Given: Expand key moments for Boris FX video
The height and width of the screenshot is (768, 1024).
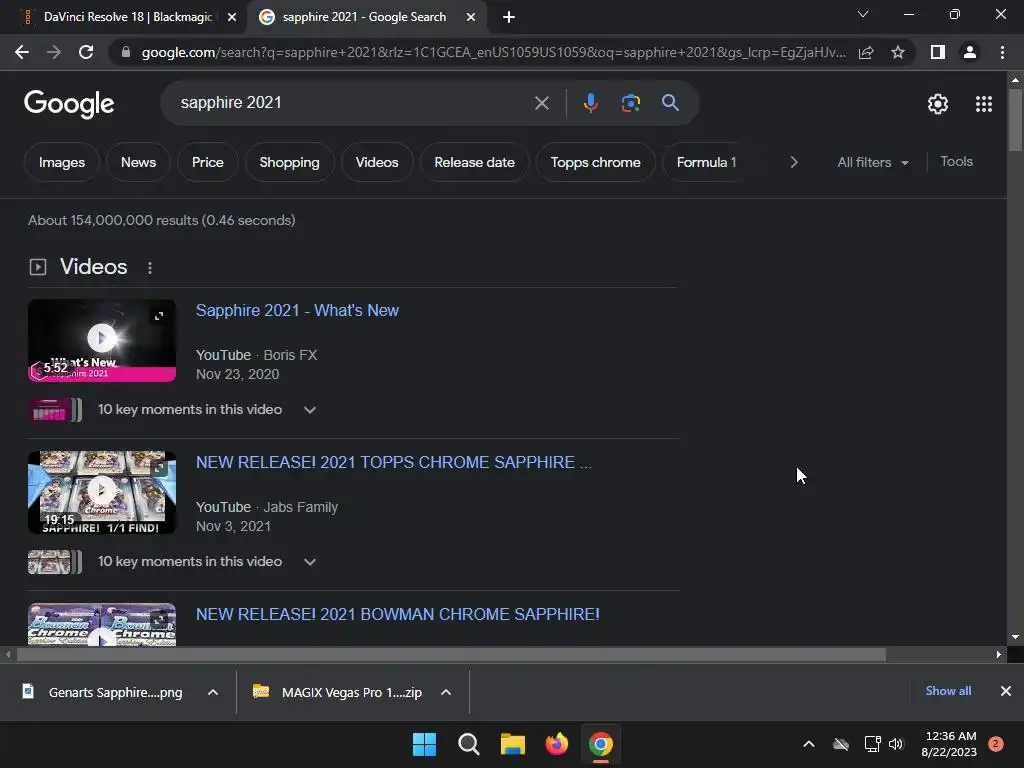Looking at the screenshot, I should tap(310, 410).
